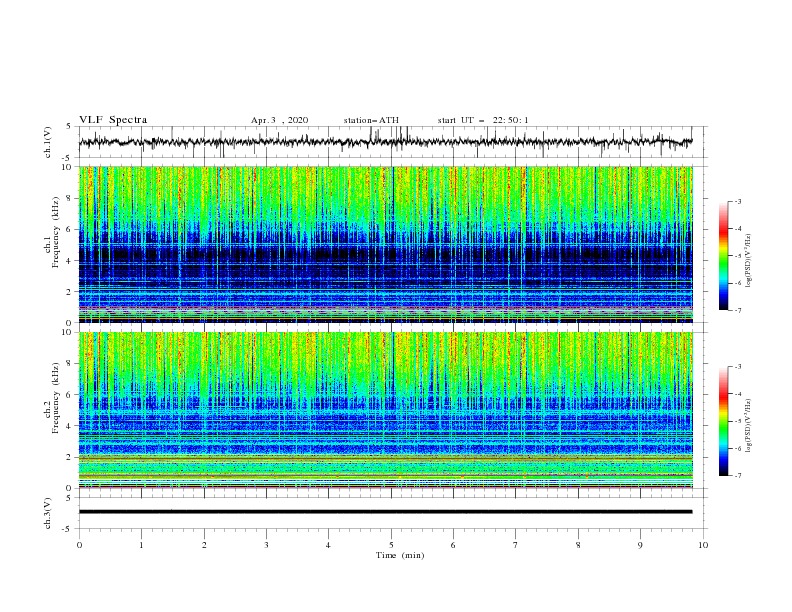Click the ch.1(V) waveform trace
Image resolution: width=792 pixels, height=612 pixels.
[x=385, y=142]
